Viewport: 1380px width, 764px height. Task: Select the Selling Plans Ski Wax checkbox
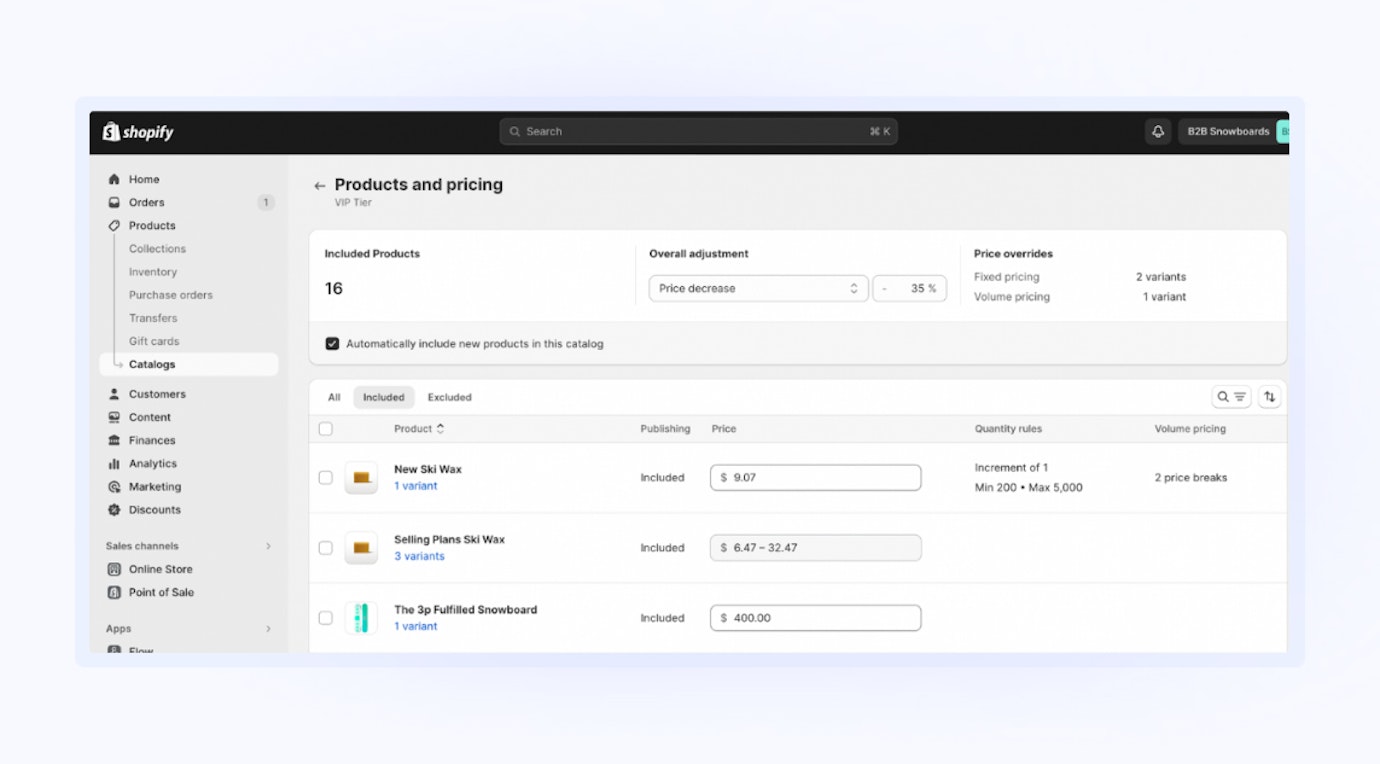325,547
